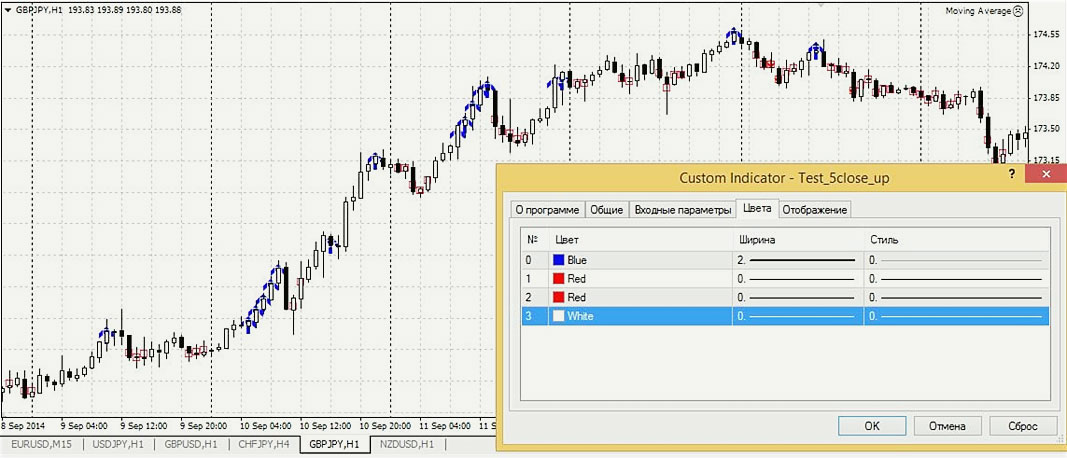Switch to the Общие tab
The height and width of the screenshot is (458, 1067).
click(x=606, y=209)
